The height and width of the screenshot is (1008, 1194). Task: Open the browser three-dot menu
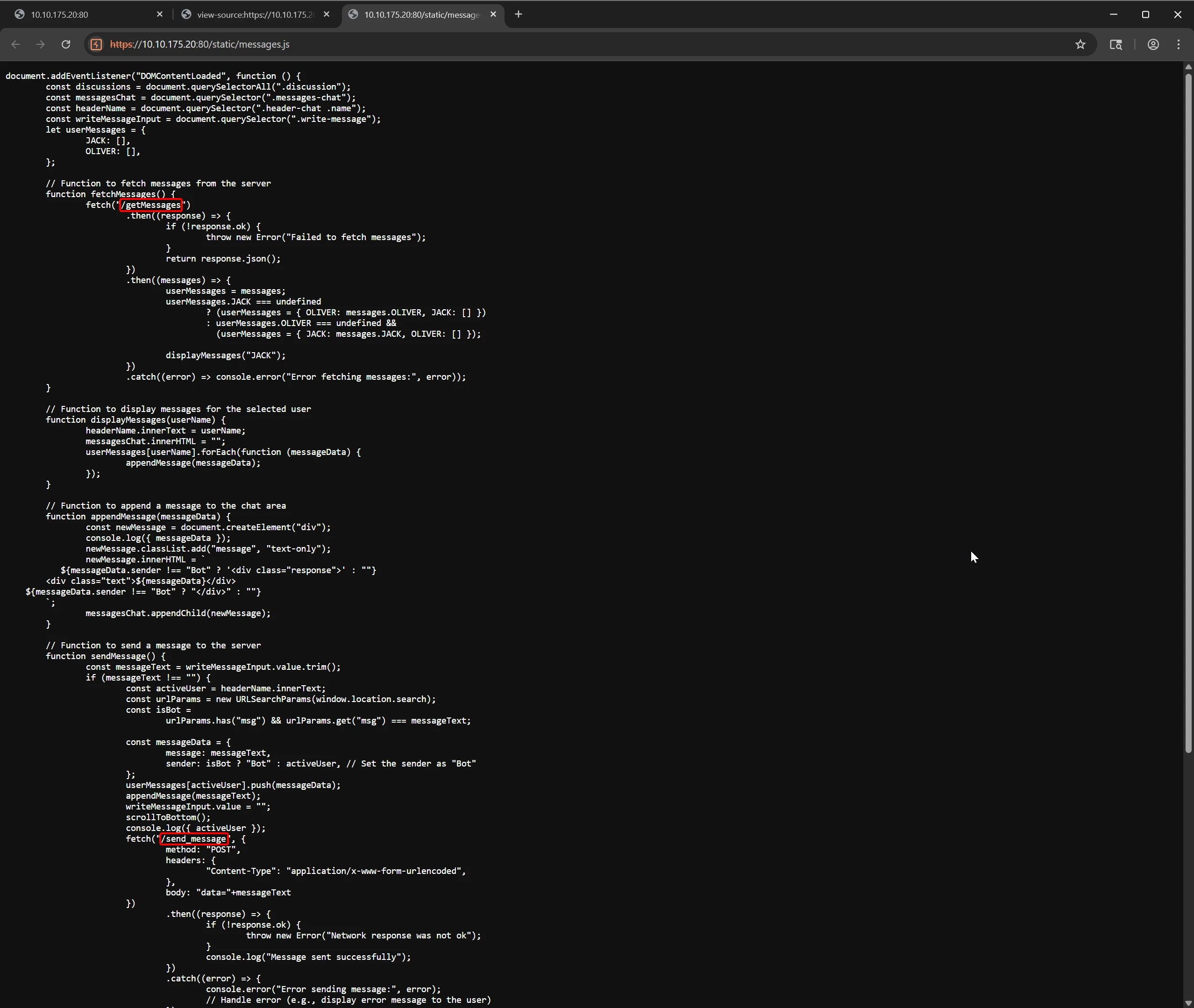click(1178, 44)
